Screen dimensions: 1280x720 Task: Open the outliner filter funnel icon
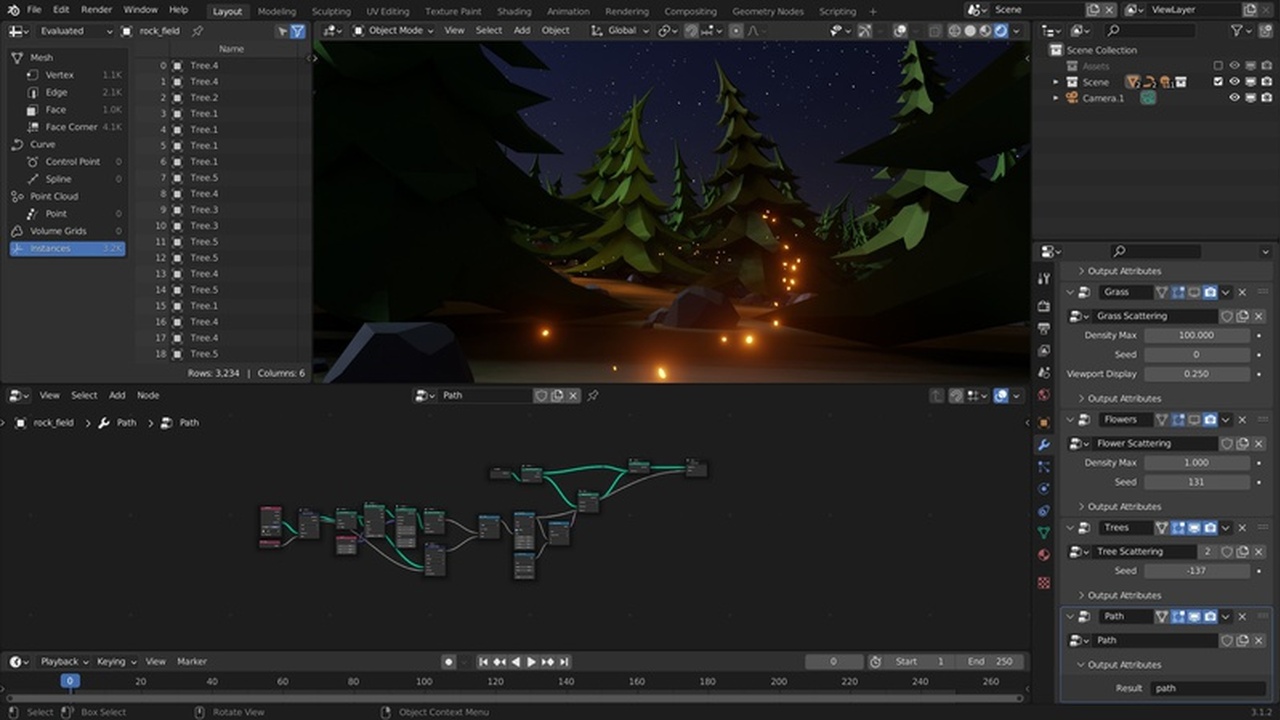point(1236,31)
